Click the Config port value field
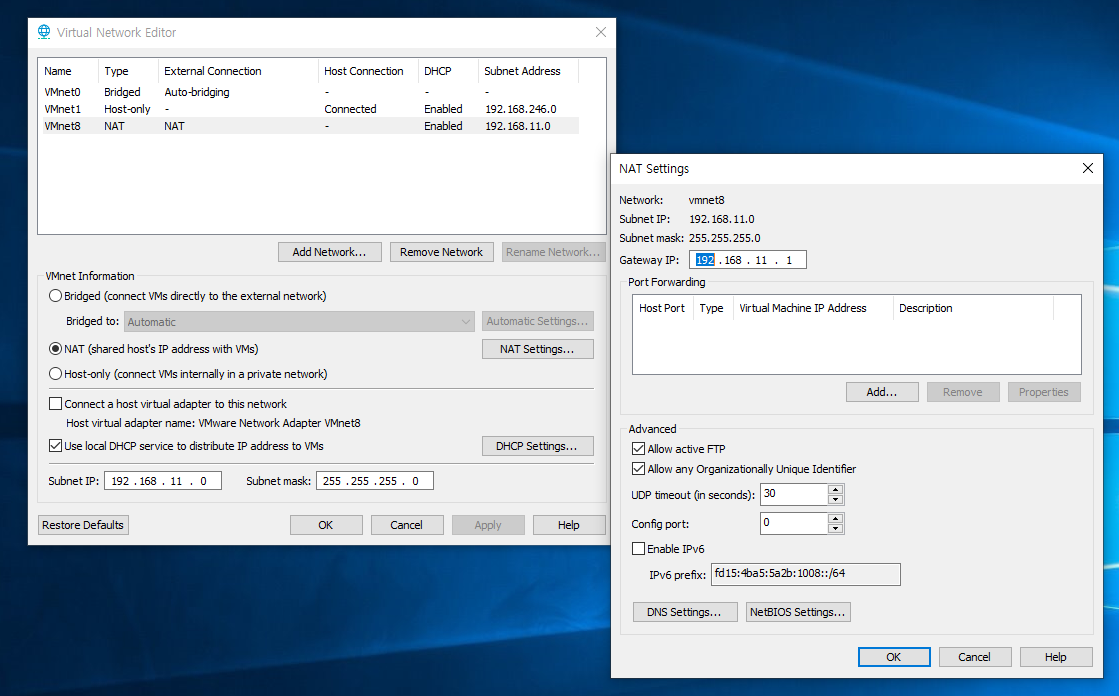 click(794, 523)
